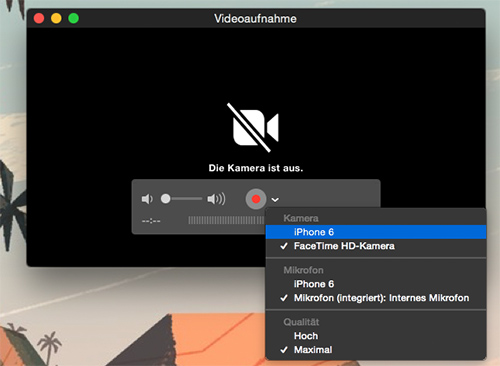Minimize the Videoaufnahme window
This screenshot has height=366, width=500.
(x=56, y=18)
